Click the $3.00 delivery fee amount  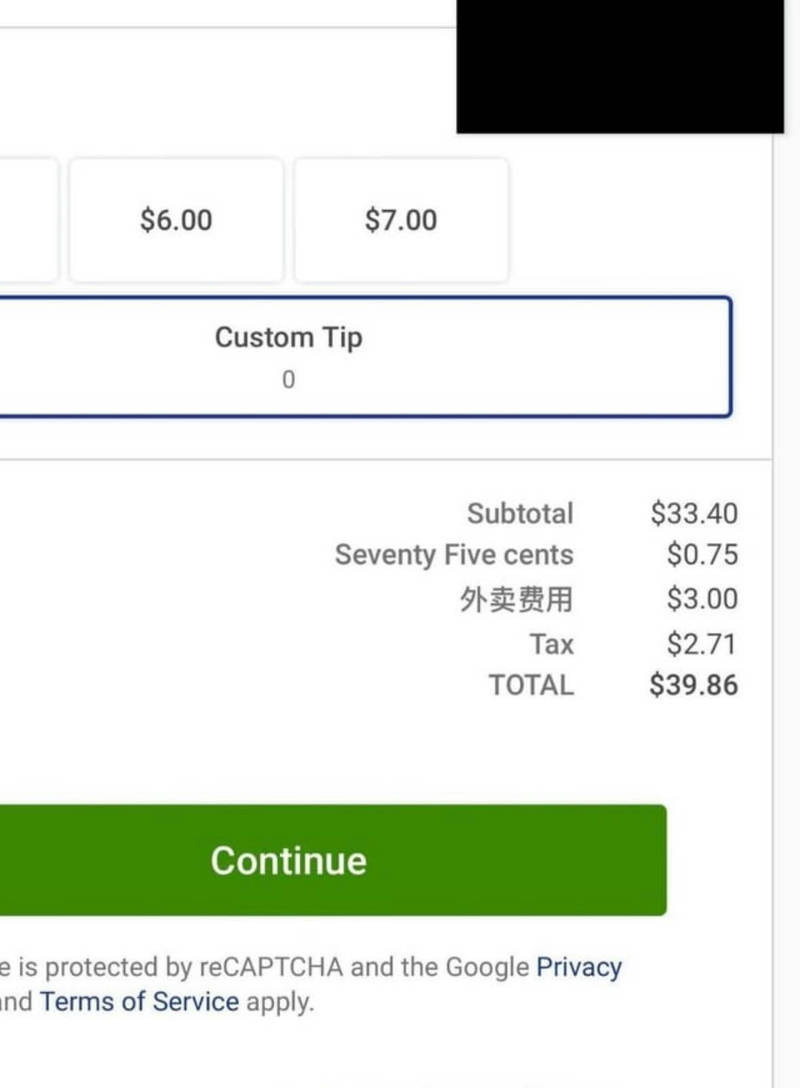702,599
